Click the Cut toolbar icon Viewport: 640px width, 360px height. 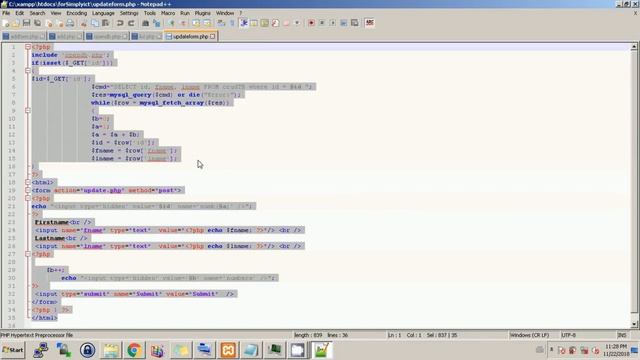tap(84, 23)
